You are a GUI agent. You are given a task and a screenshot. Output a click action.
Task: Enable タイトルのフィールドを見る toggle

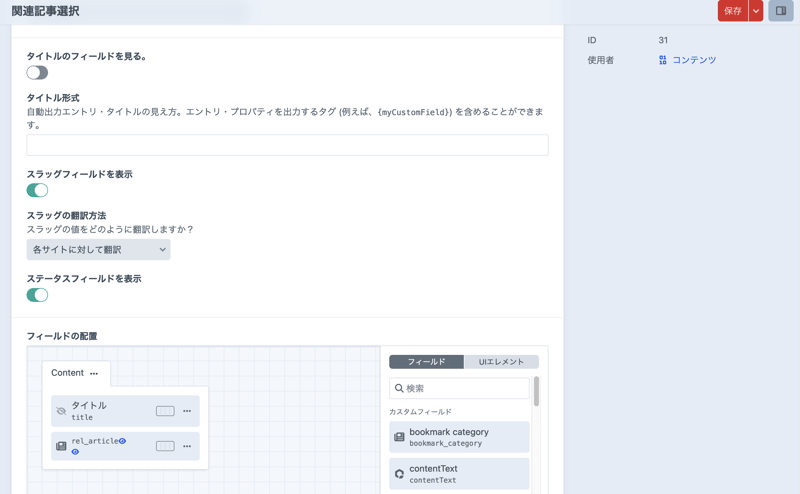tap(37, 73)
